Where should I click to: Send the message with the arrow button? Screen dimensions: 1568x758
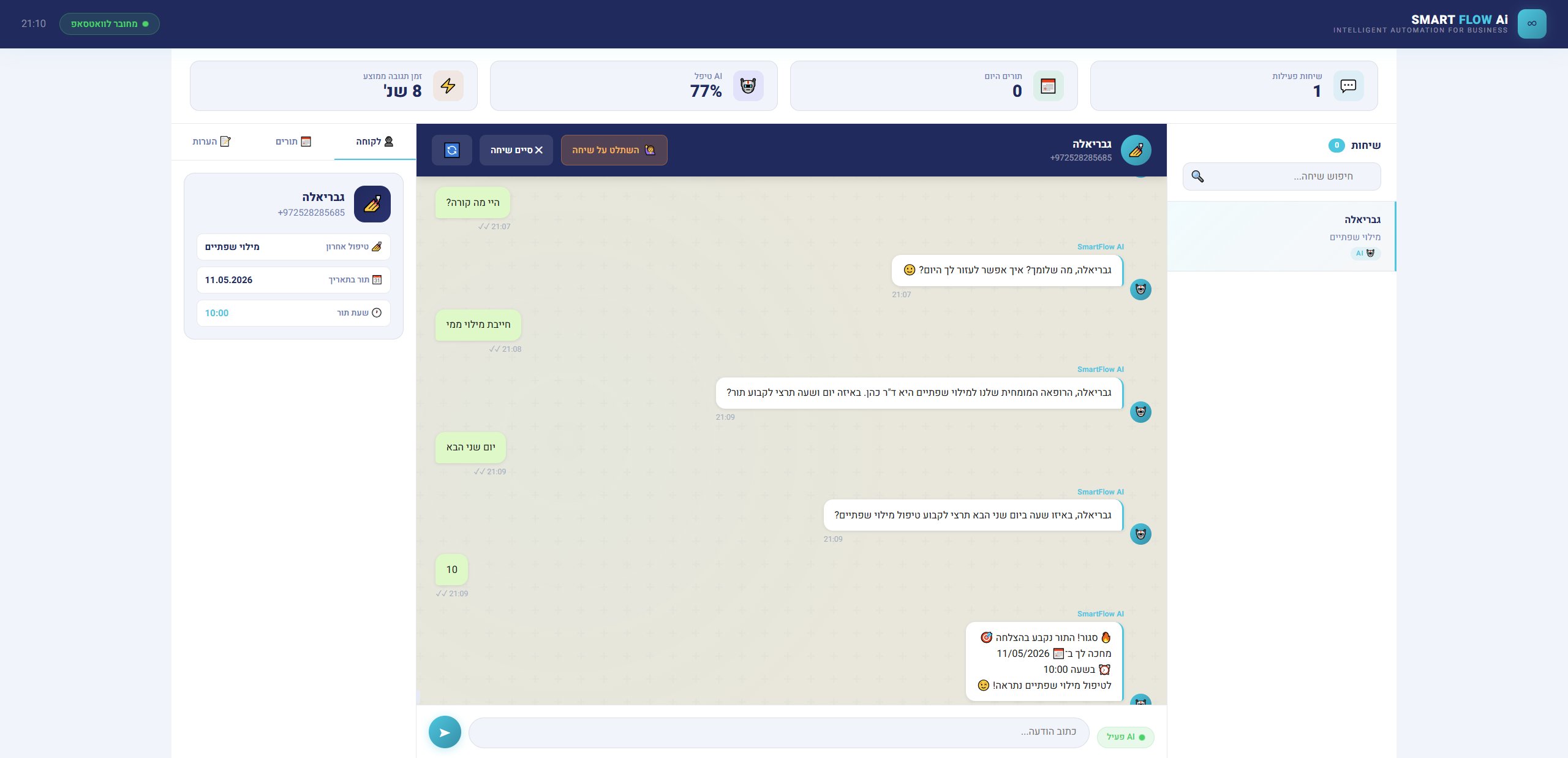[445, 732]
